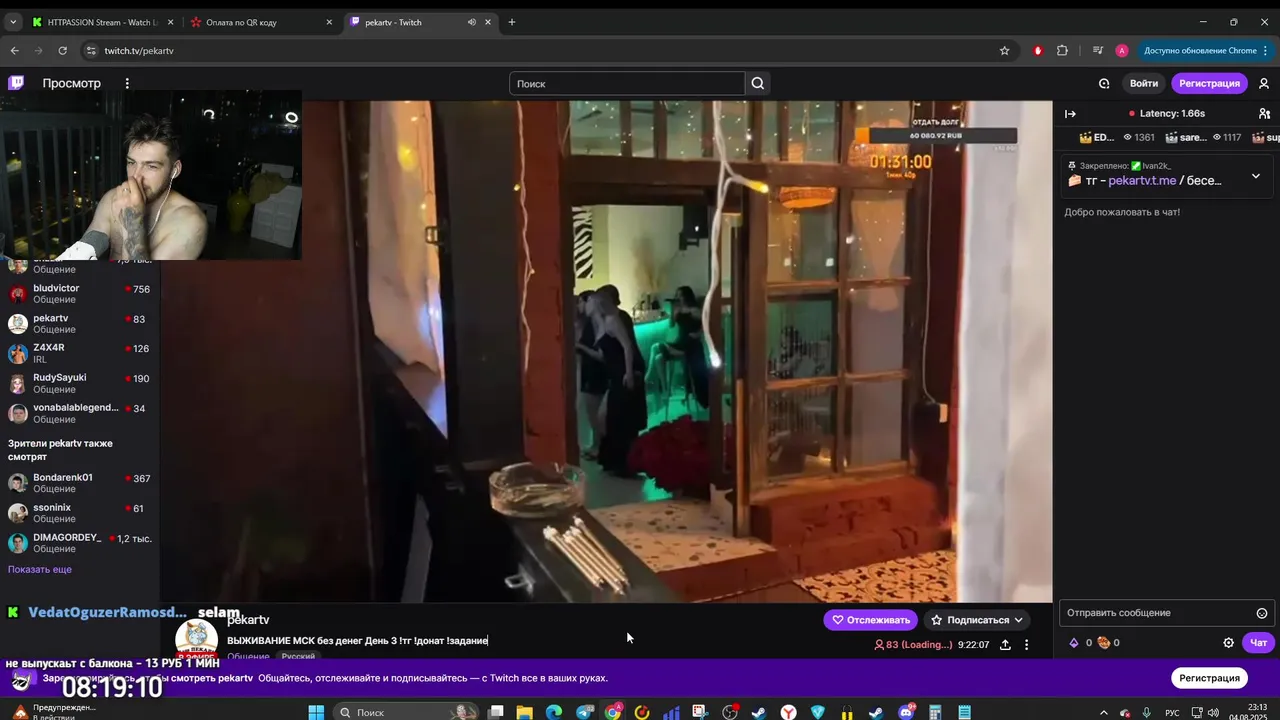
Task: Open the Windows Start menu
Action: (x=316, y=712)
